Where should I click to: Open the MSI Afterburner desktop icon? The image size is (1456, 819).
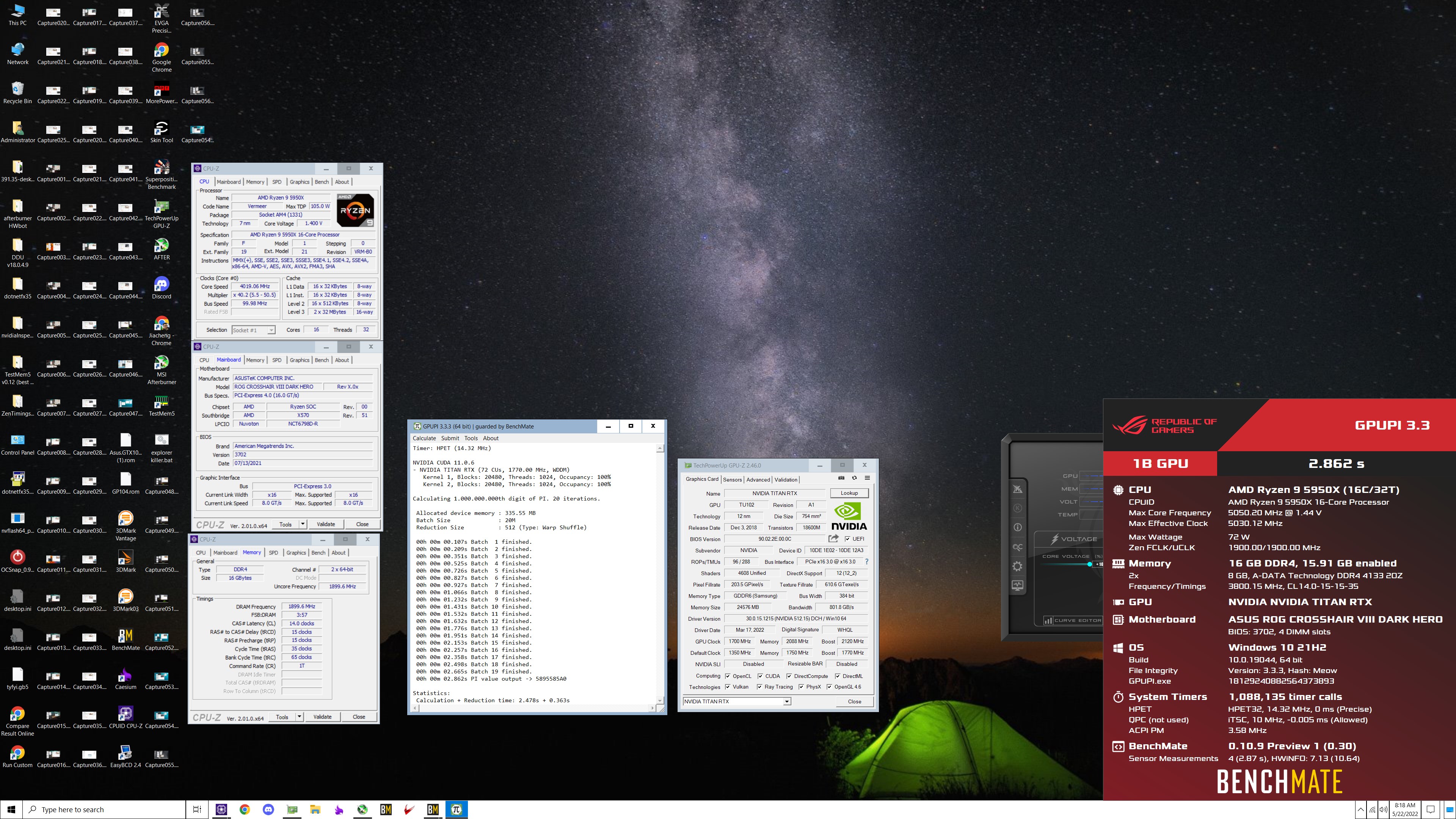[162, 370]
